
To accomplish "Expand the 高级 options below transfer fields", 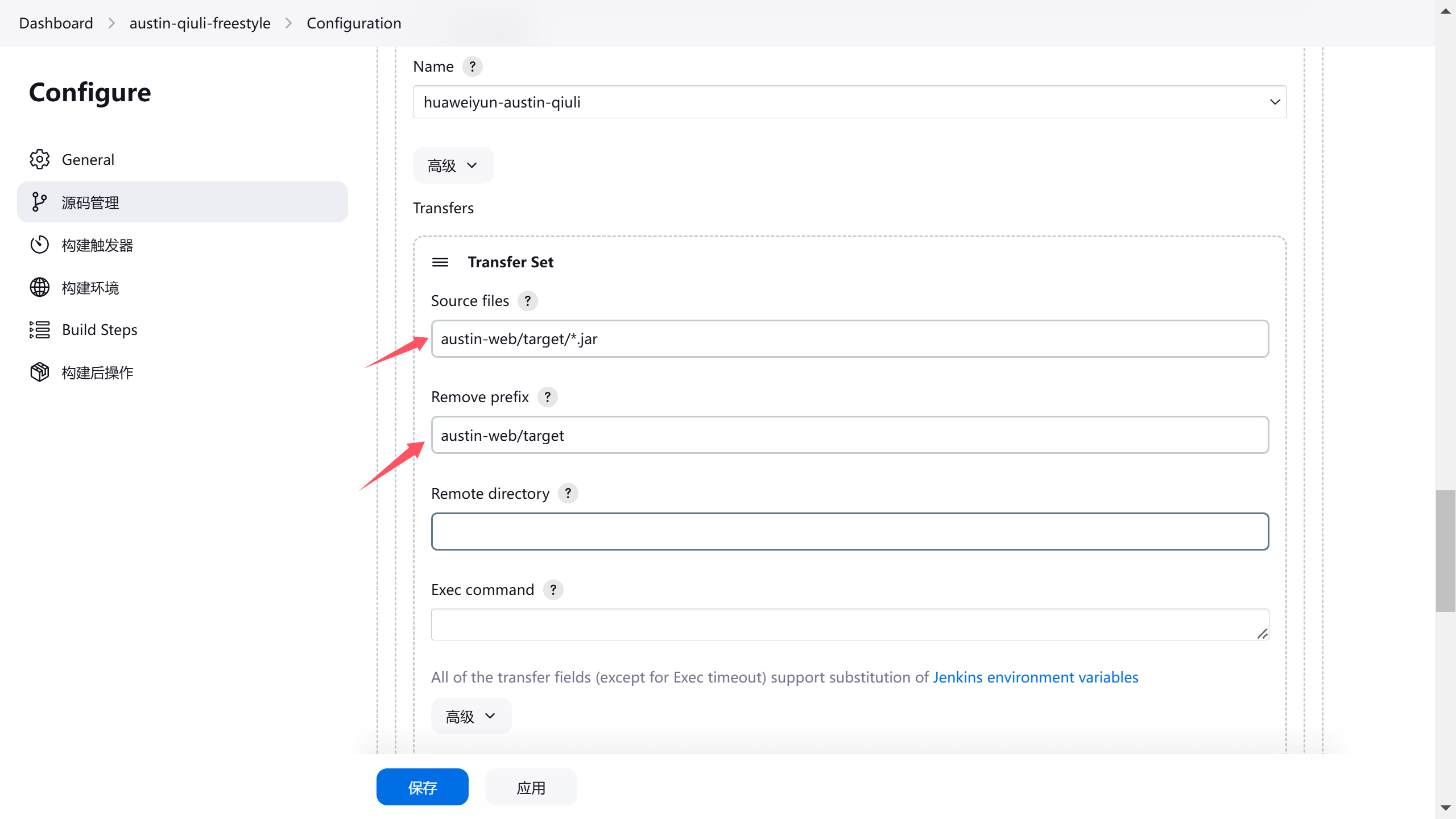I will pos(471,717).
